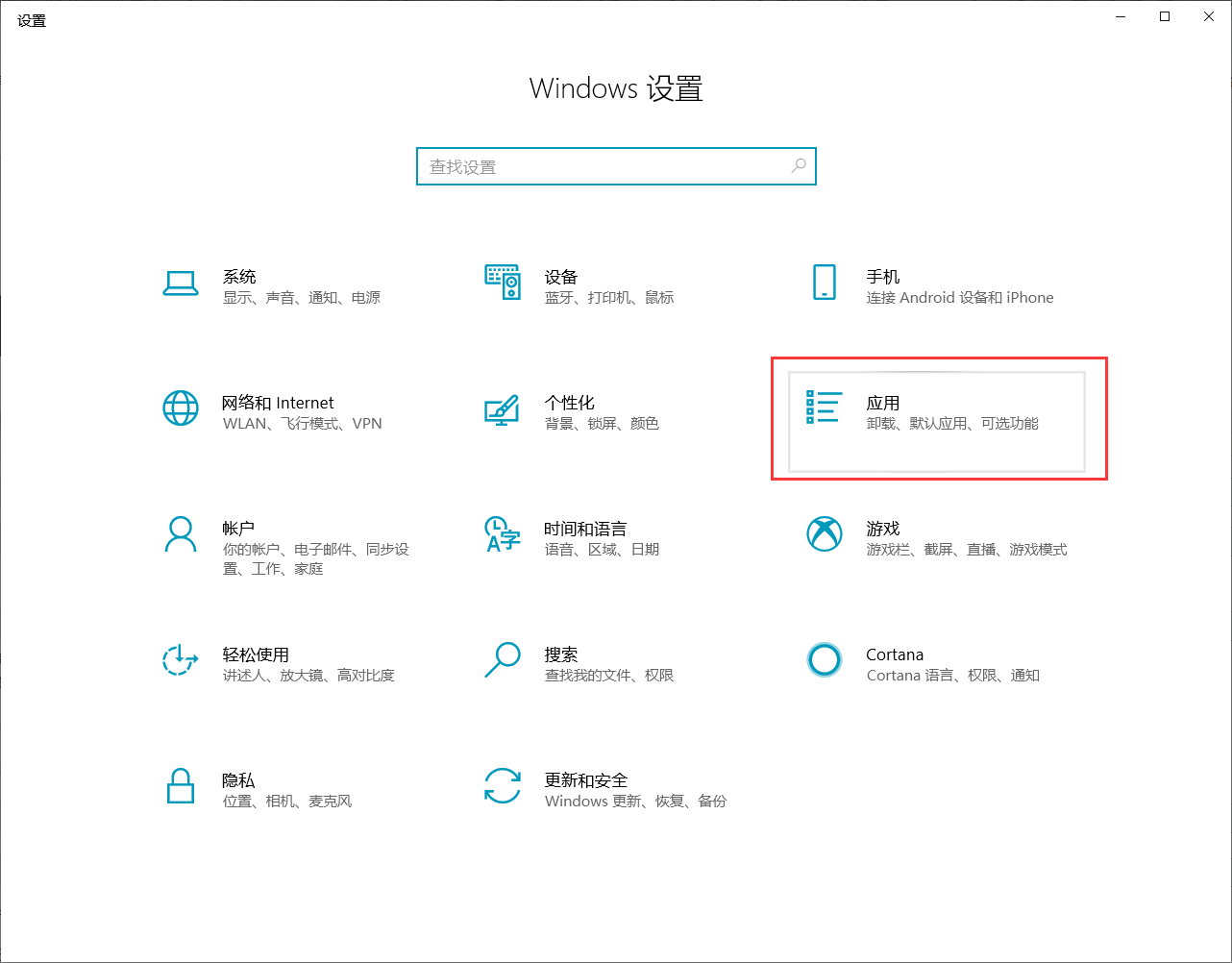The image size is (1232, 963).
Task: Click the Cortana 语言、权限、通知 description
Action: click(x=953, y=676)
